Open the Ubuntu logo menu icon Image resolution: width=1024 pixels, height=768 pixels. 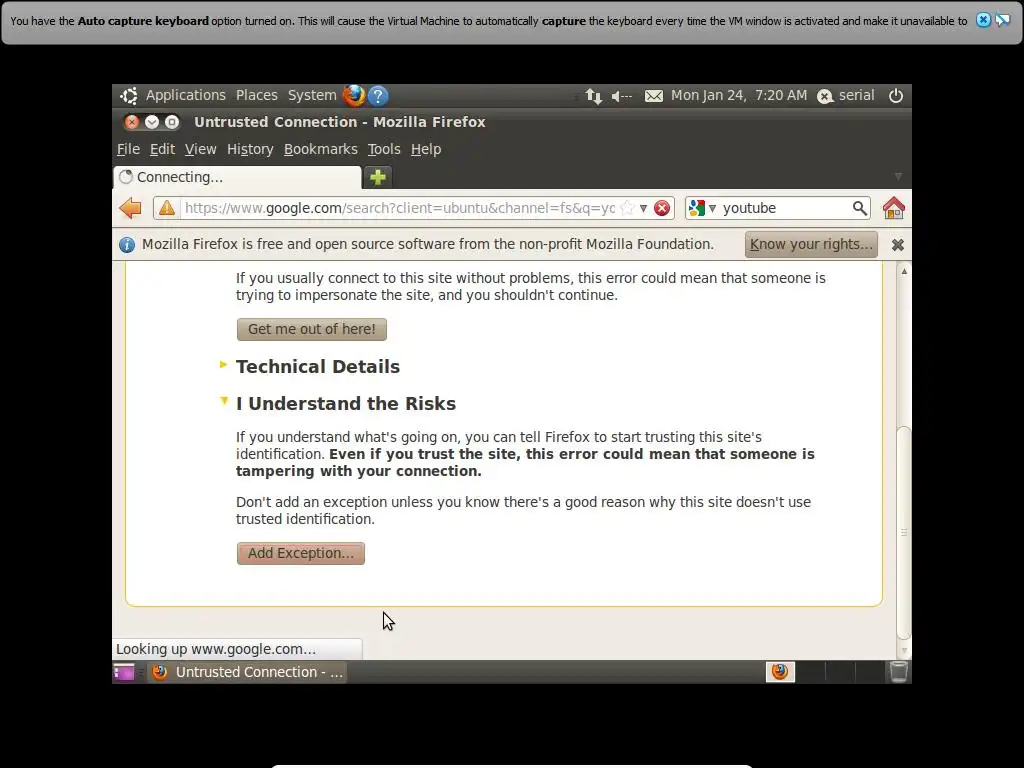click(129, 95)
